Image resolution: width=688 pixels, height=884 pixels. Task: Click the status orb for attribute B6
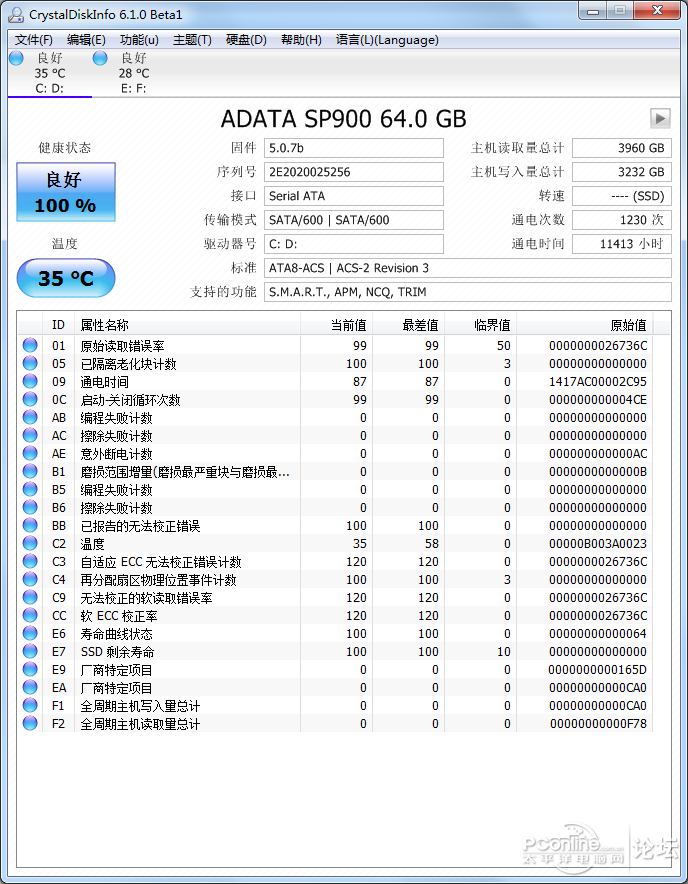point(30,507)
